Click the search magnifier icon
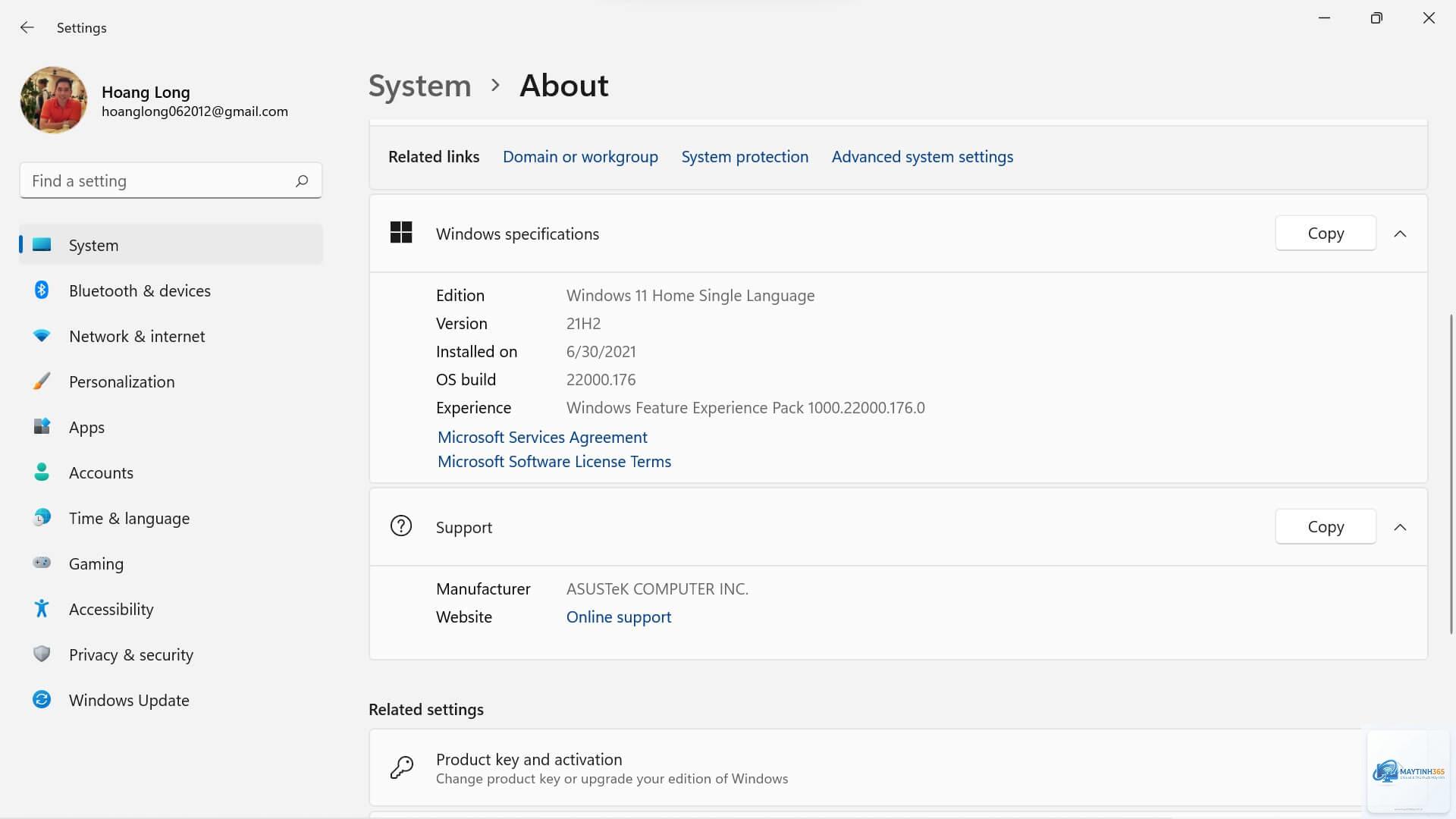This screenshot has height=819, width=1456. 302,180
